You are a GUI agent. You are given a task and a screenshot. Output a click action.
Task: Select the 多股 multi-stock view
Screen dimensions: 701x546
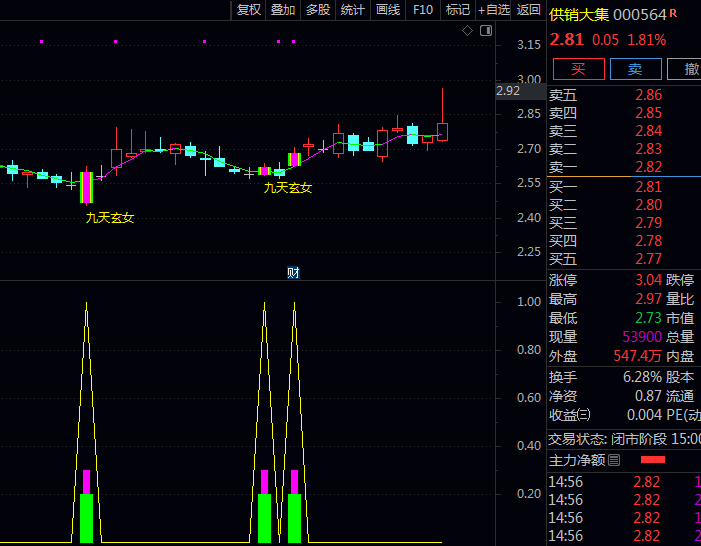318,10
